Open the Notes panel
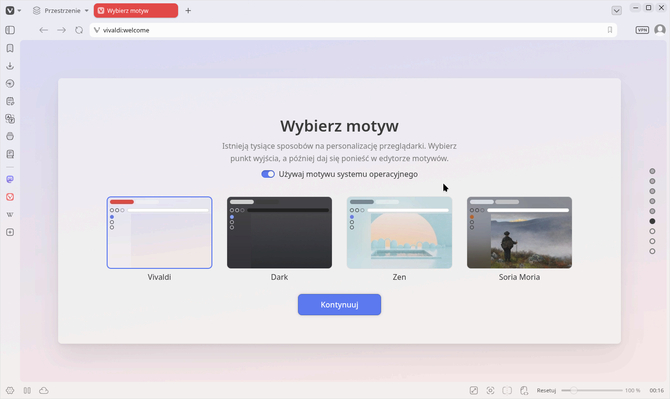Screen dimensions: 670x399 pyautogui.click(x=10, y=101)
